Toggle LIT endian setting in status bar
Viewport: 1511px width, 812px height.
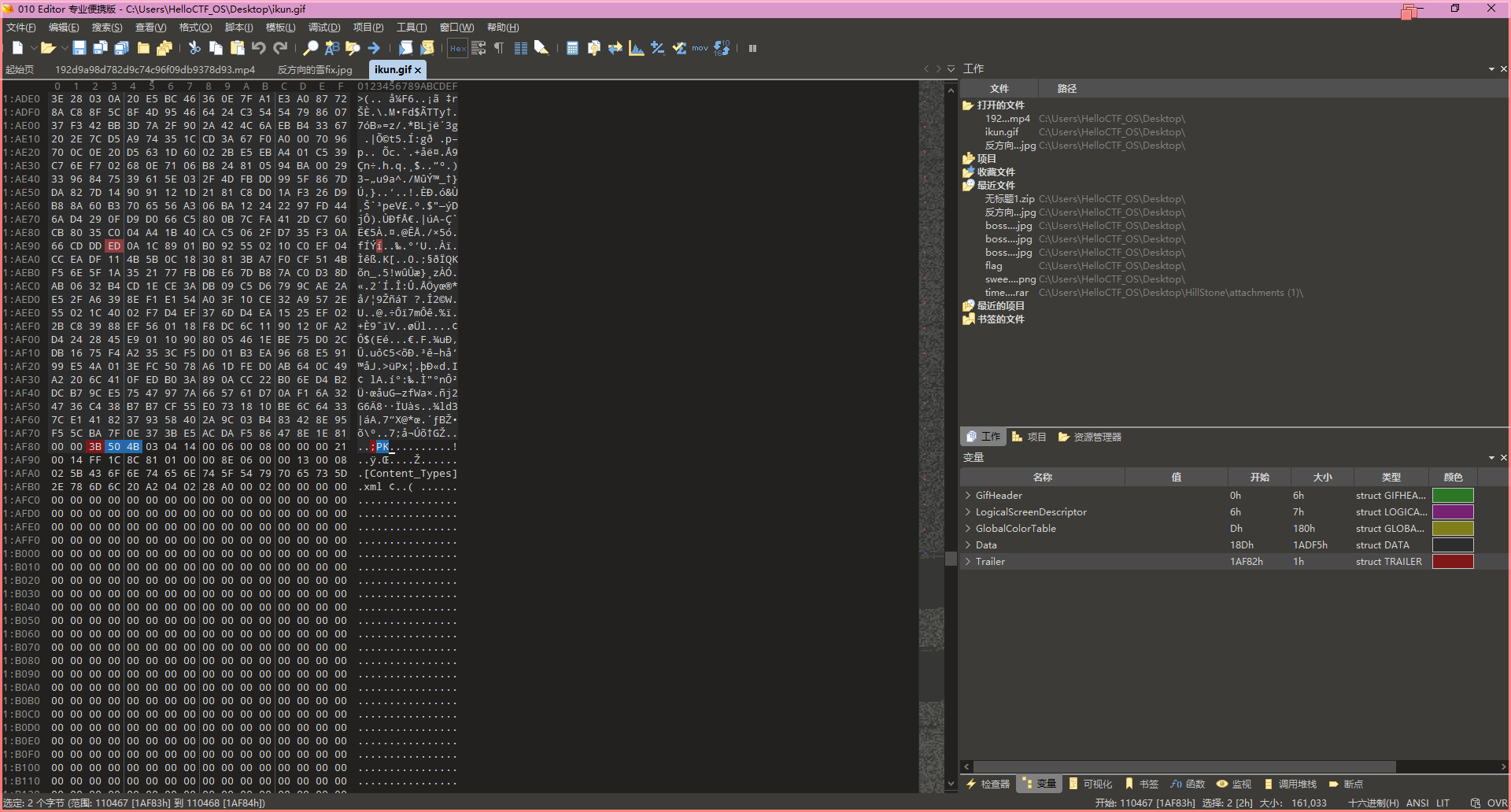point(1443,803)
